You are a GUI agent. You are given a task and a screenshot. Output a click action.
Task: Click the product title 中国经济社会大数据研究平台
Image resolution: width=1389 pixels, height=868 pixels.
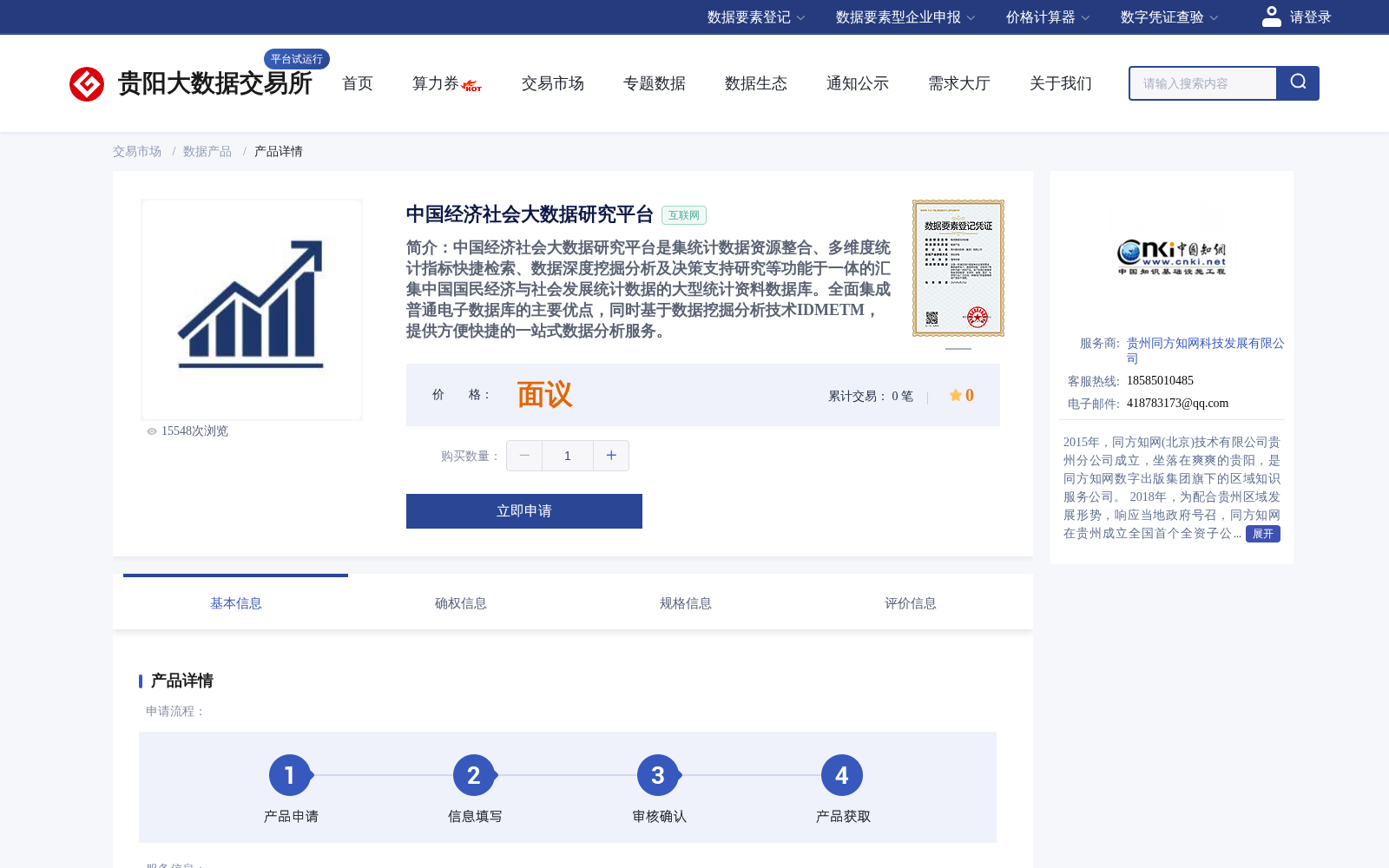[x=530, y=214]
